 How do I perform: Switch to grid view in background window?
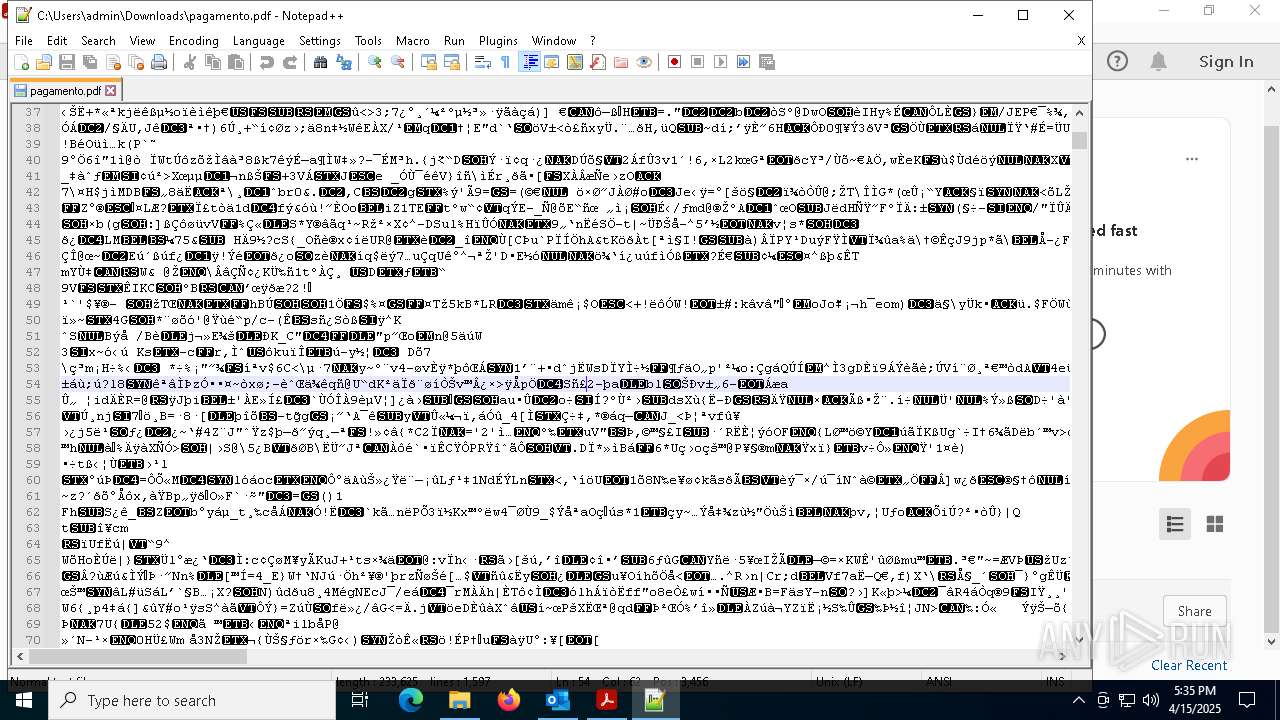1215,524
